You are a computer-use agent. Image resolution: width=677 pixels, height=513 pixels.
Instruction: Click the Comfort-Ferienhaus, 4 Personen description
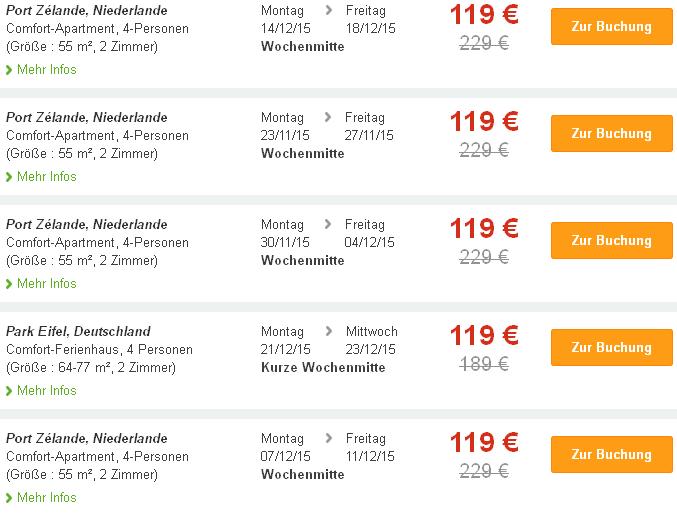[99, 350]
